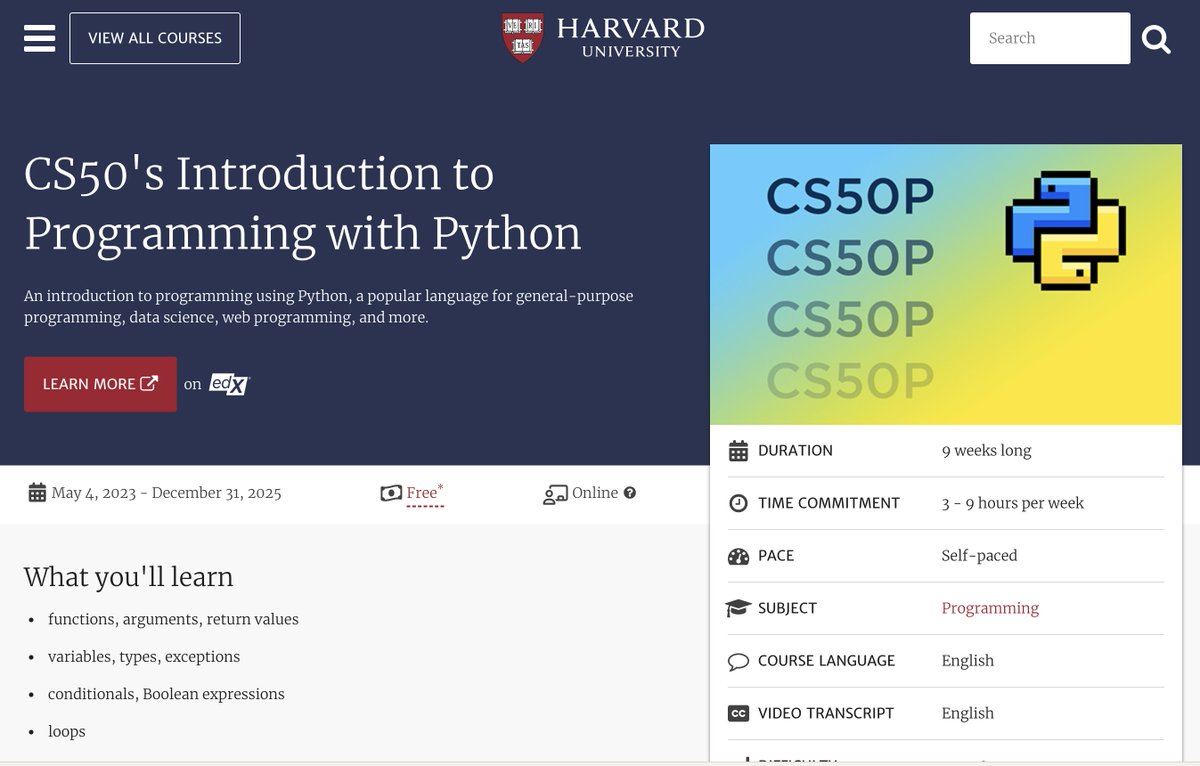Open the CS50P course banner image

click(x=946, y=285)
